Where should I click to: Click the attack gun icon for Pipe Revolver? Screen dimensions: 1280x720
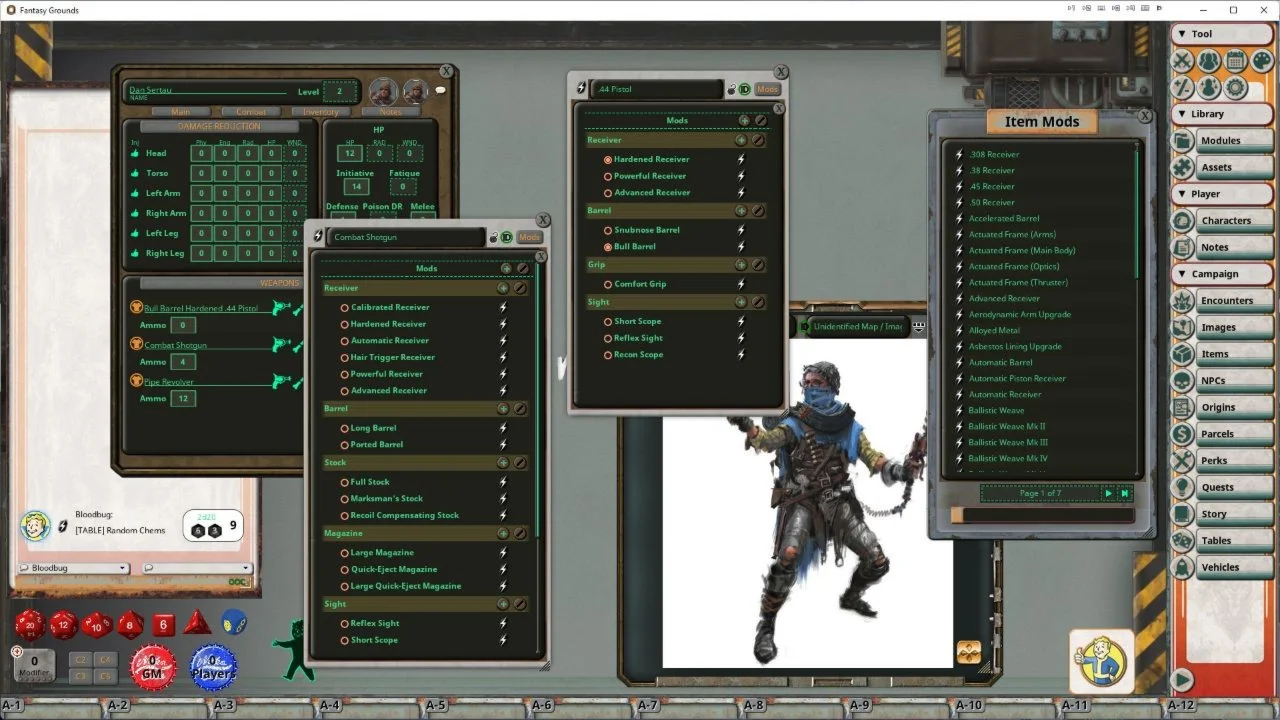(281, 382)
